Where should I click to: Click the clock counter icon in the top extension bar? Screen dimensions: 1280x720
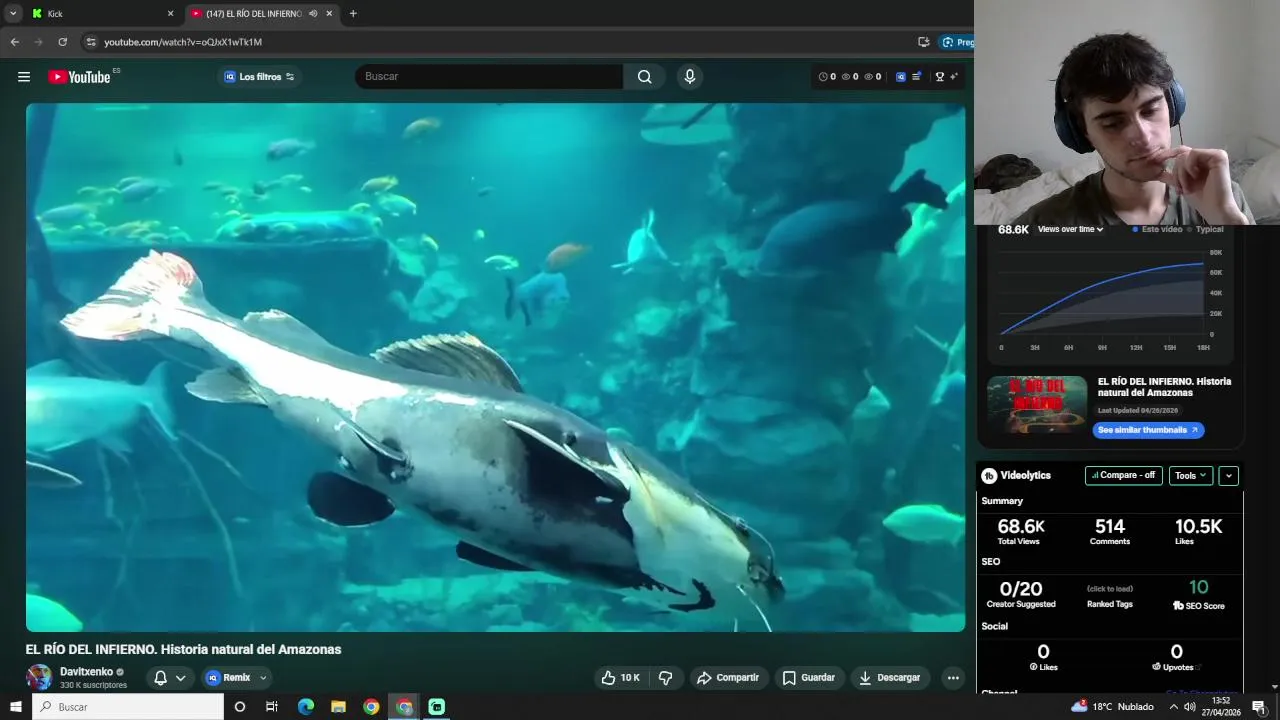click(823, 77)
